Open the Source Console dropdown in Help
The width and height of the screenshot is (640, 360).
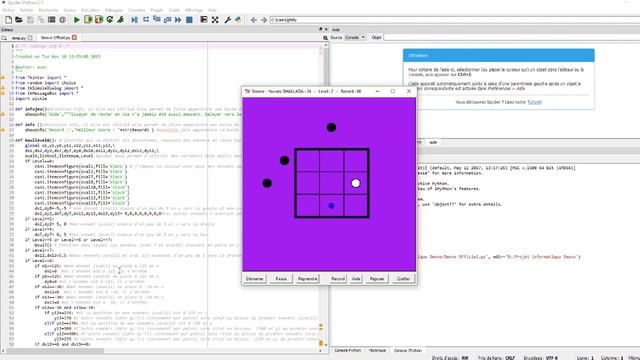[354, 38]
